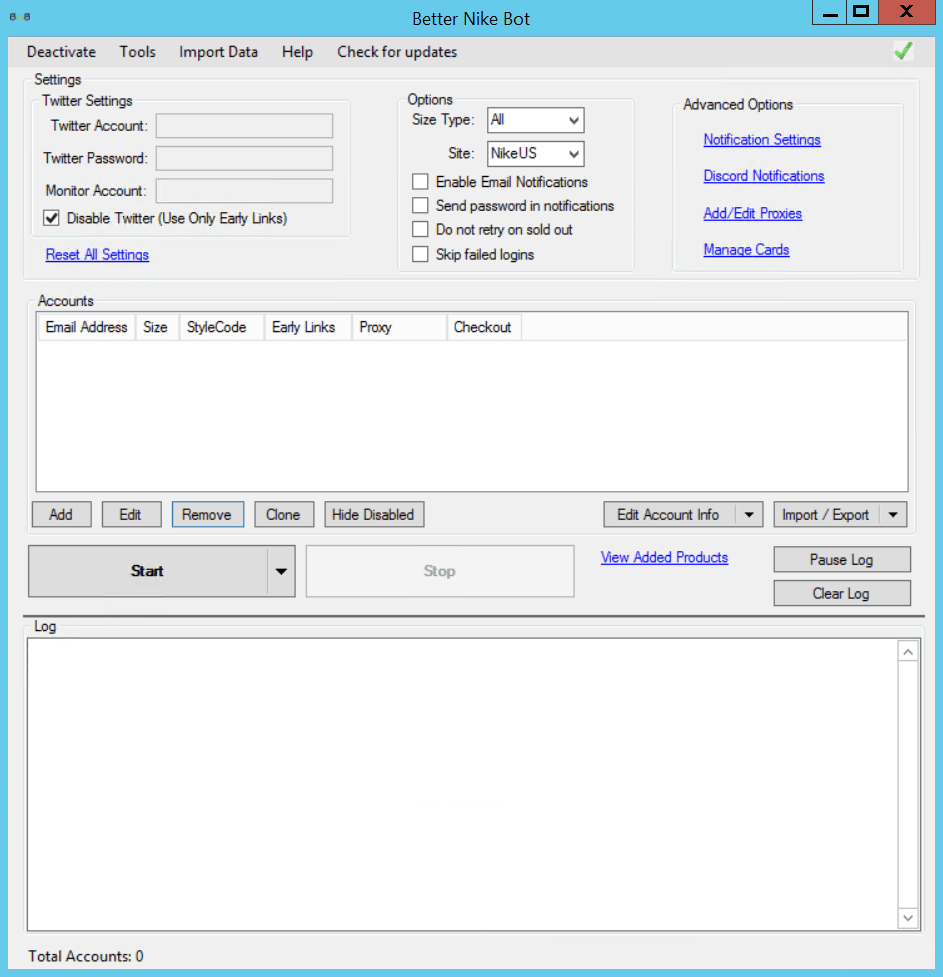Click Reset All Settings link
Image resolution: width=943 pixels, height=977 pixels.
(97, 254)
